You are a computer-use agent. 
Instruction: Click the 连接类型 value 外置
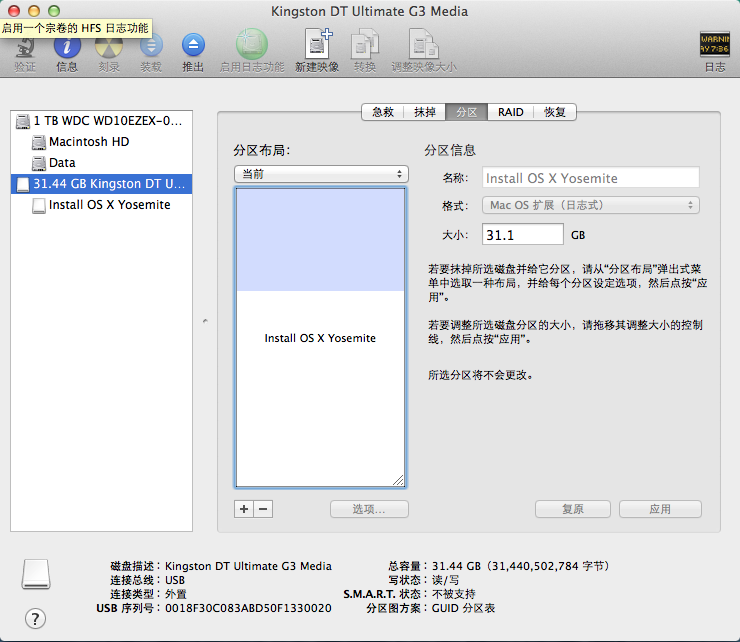[176, 594]
